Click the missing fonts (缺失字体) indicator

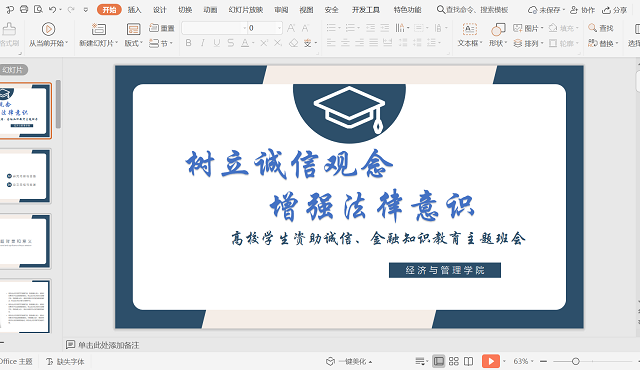tap(65, 361)
